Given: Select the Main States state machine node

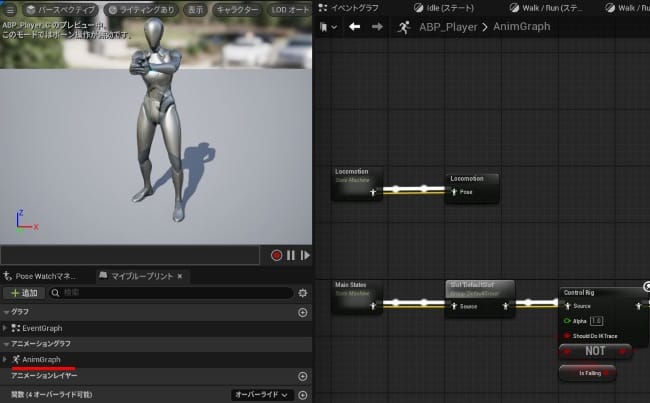Looking at the screenshot, I should [x=357, y=296].
